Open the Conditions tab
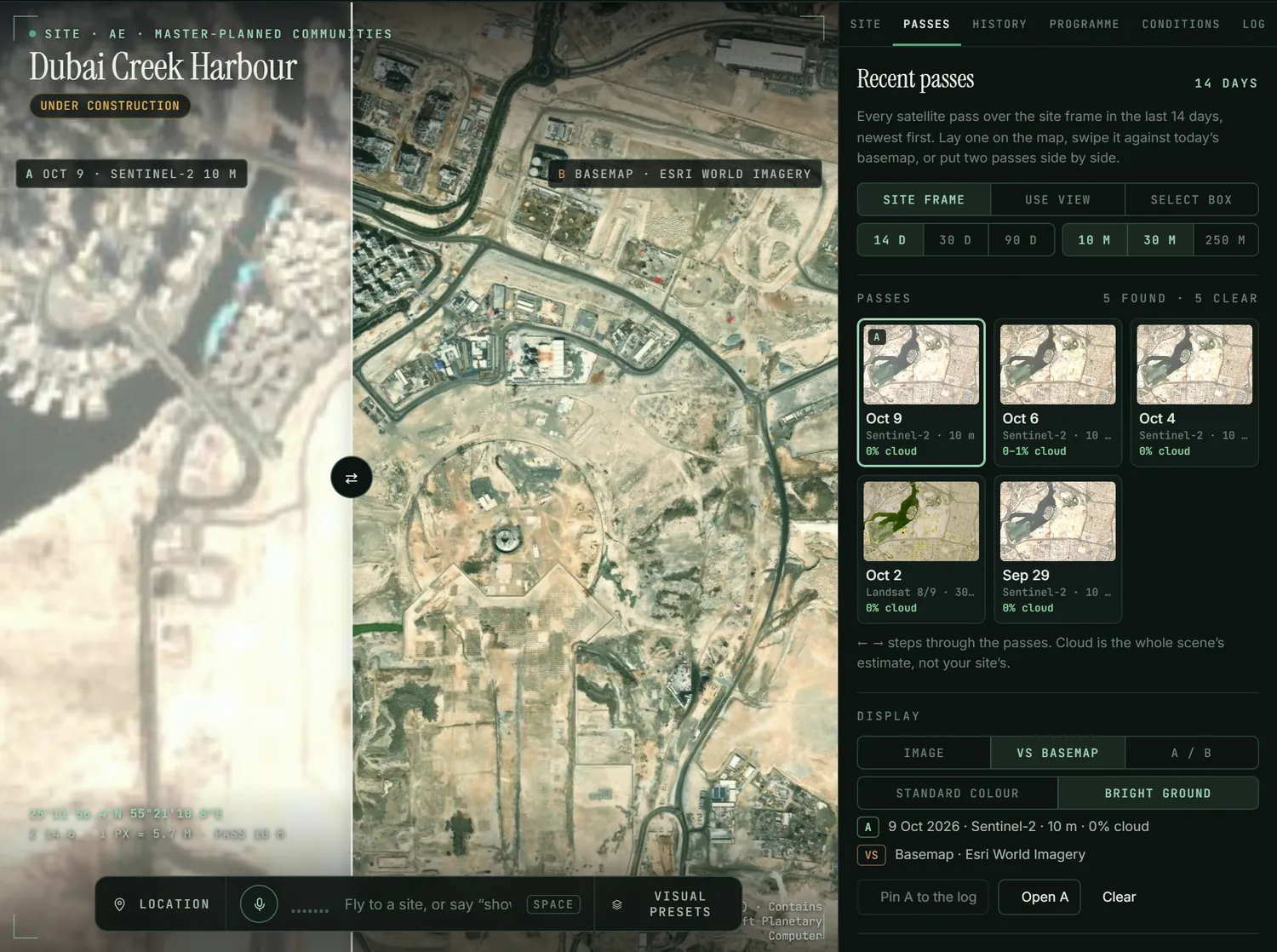 pyautogui.click(x=1181, y=24)
